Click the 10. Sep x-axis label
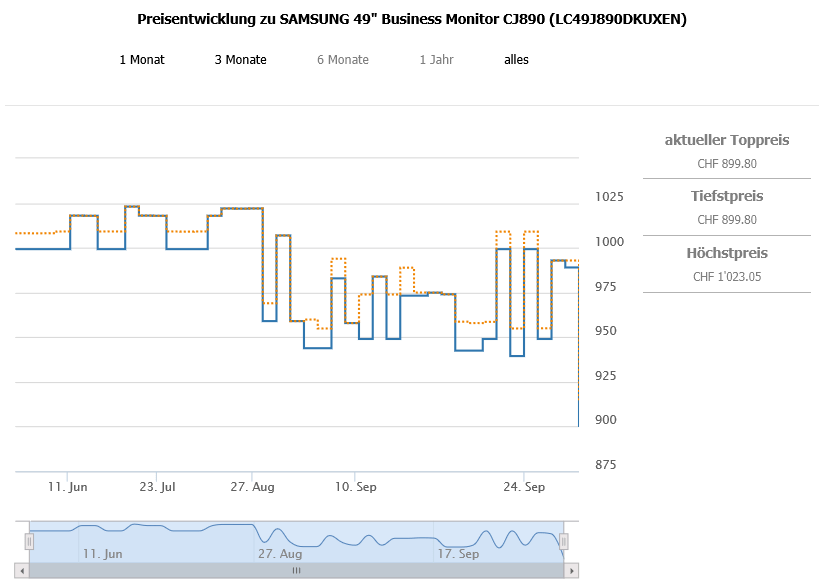 pos(356,487)
